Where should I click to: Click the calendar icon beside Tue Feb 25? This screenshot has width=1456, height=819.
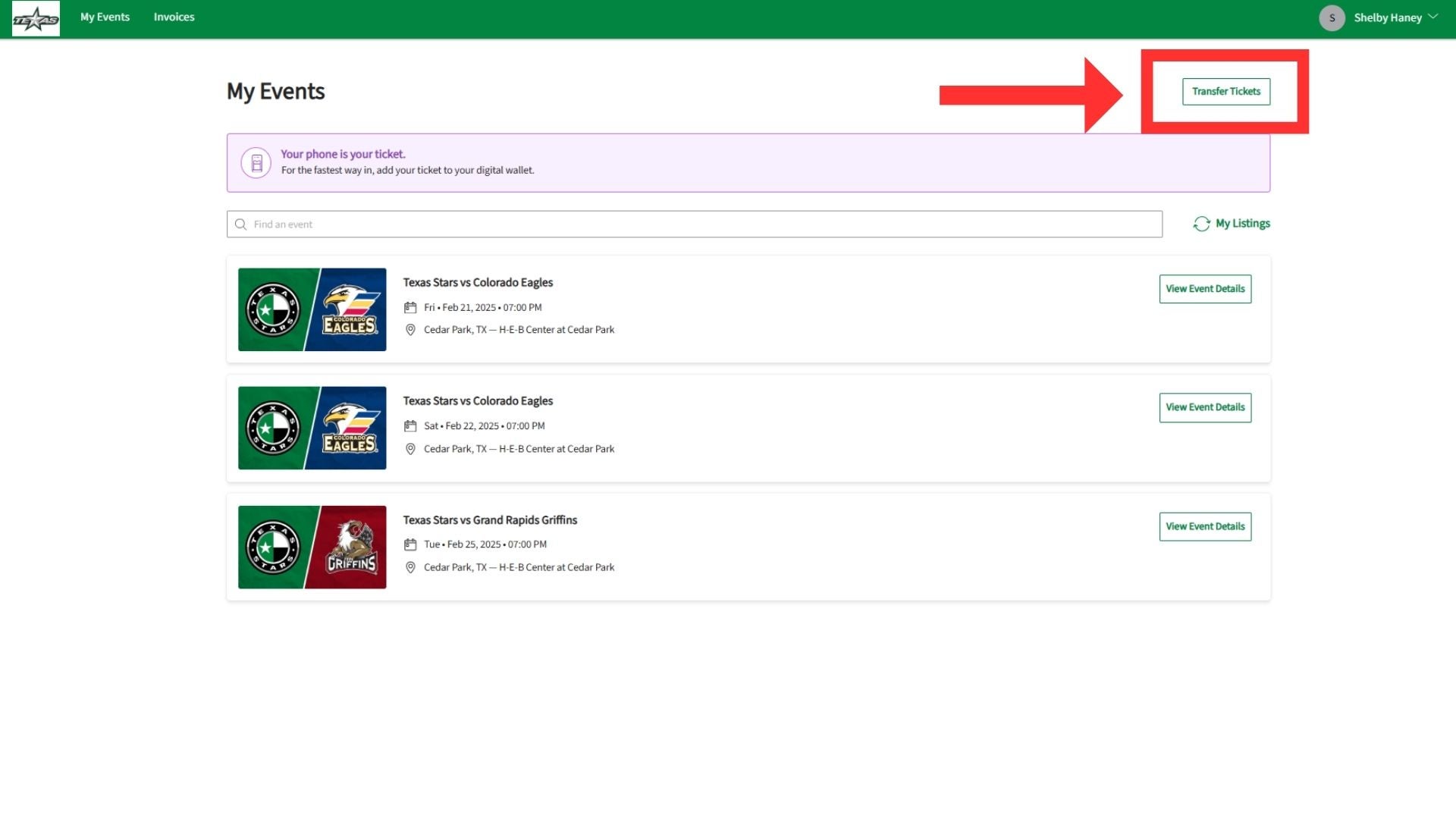tap(410, 544)
